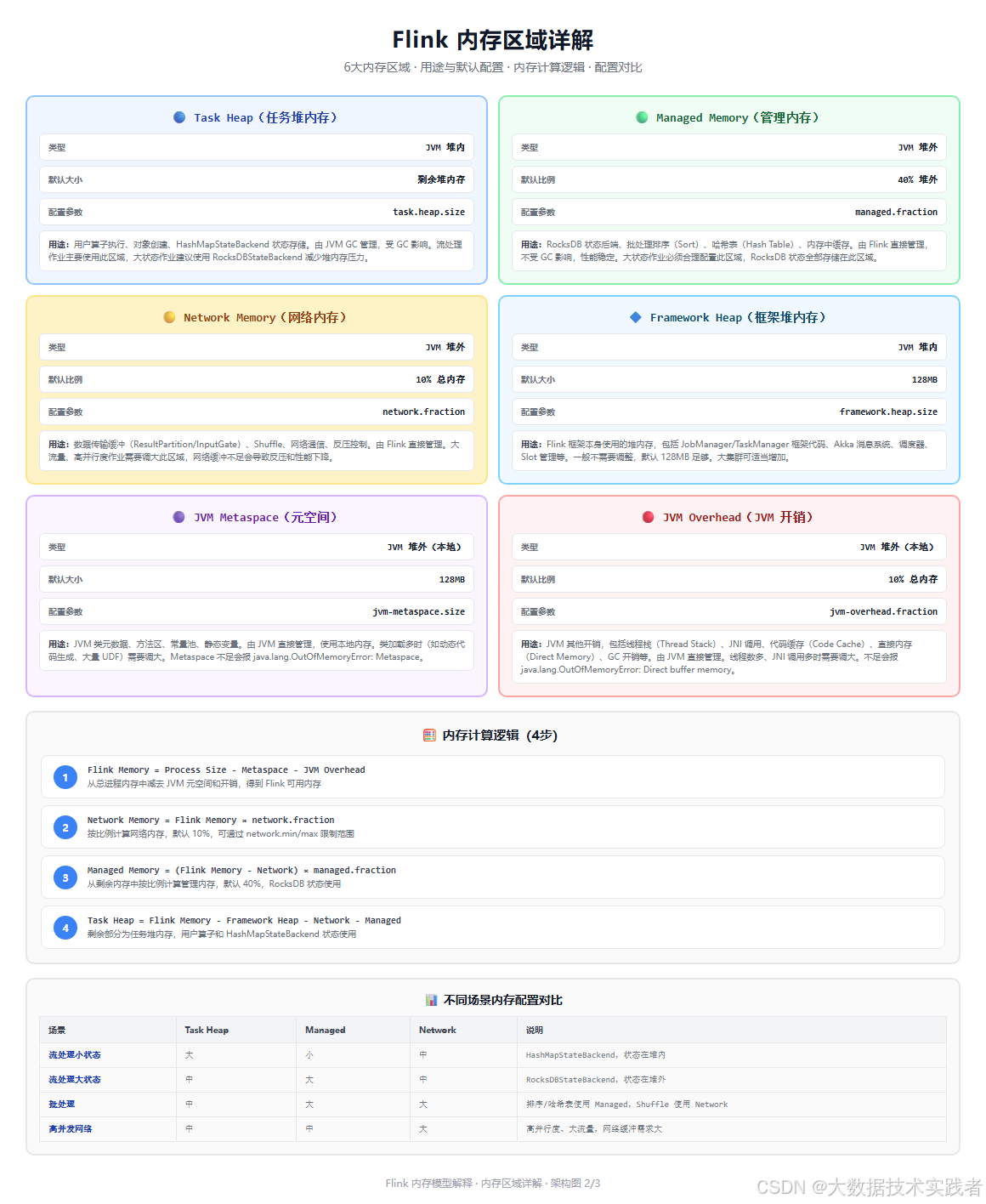The width and height of the screenshot is (986, 1204).
Task: Click the blue dot beside Task Heap title
Action: (x=179, y=117)
